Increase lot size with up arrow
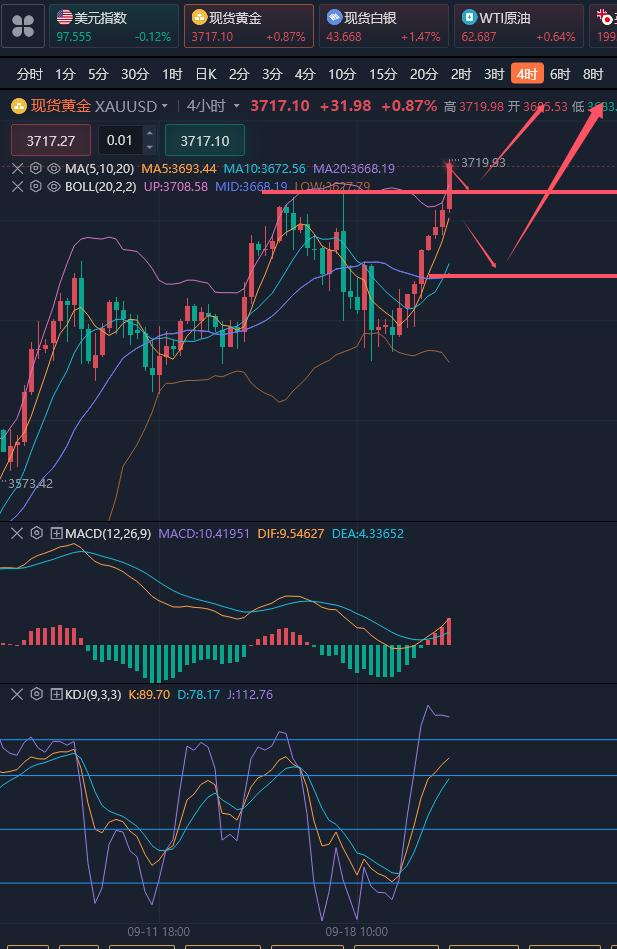This screenshot has width=617, height=949. (150, 134)
